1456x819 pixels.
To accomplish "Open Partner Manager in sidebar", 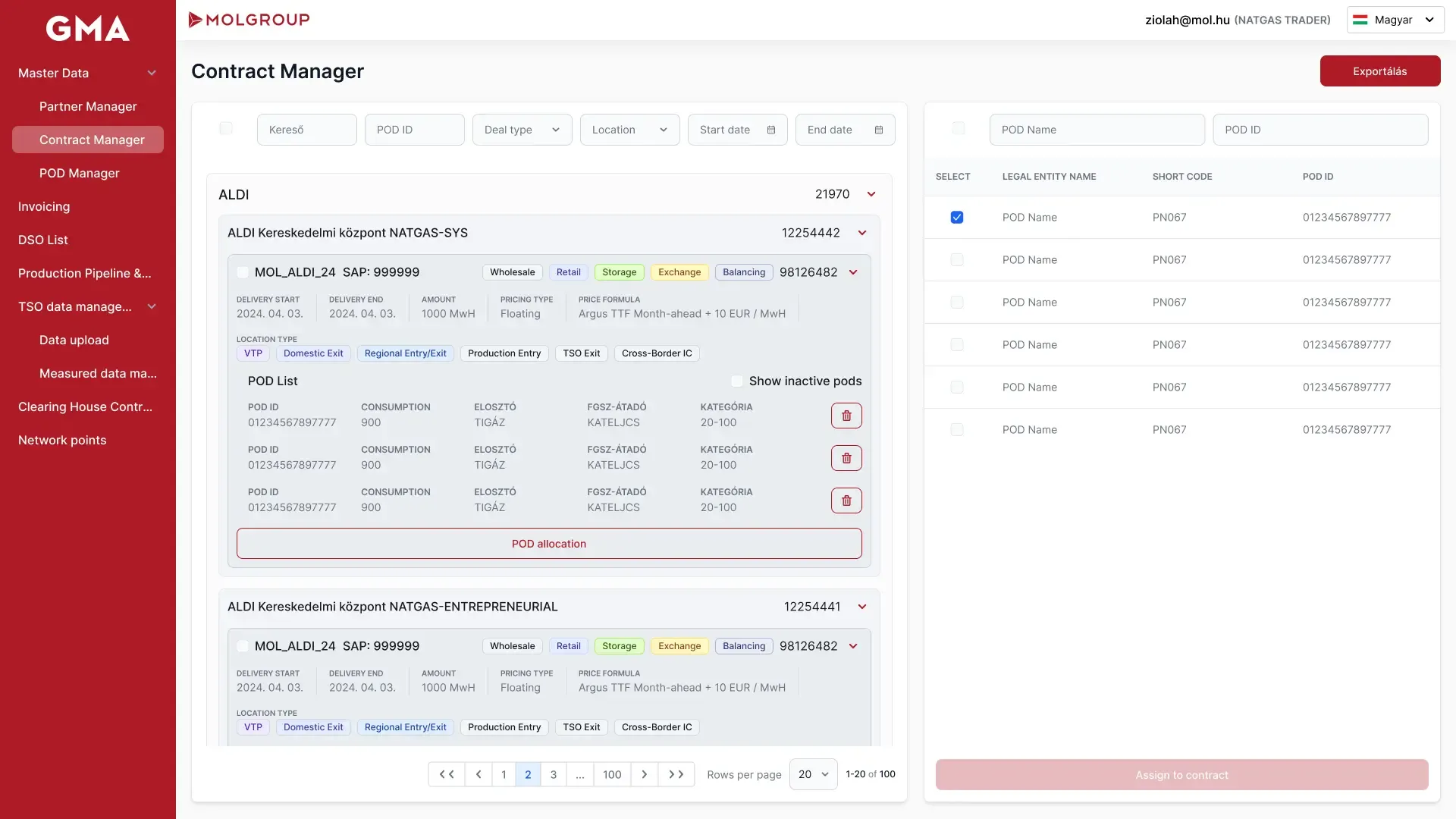I will pos(88,106).
